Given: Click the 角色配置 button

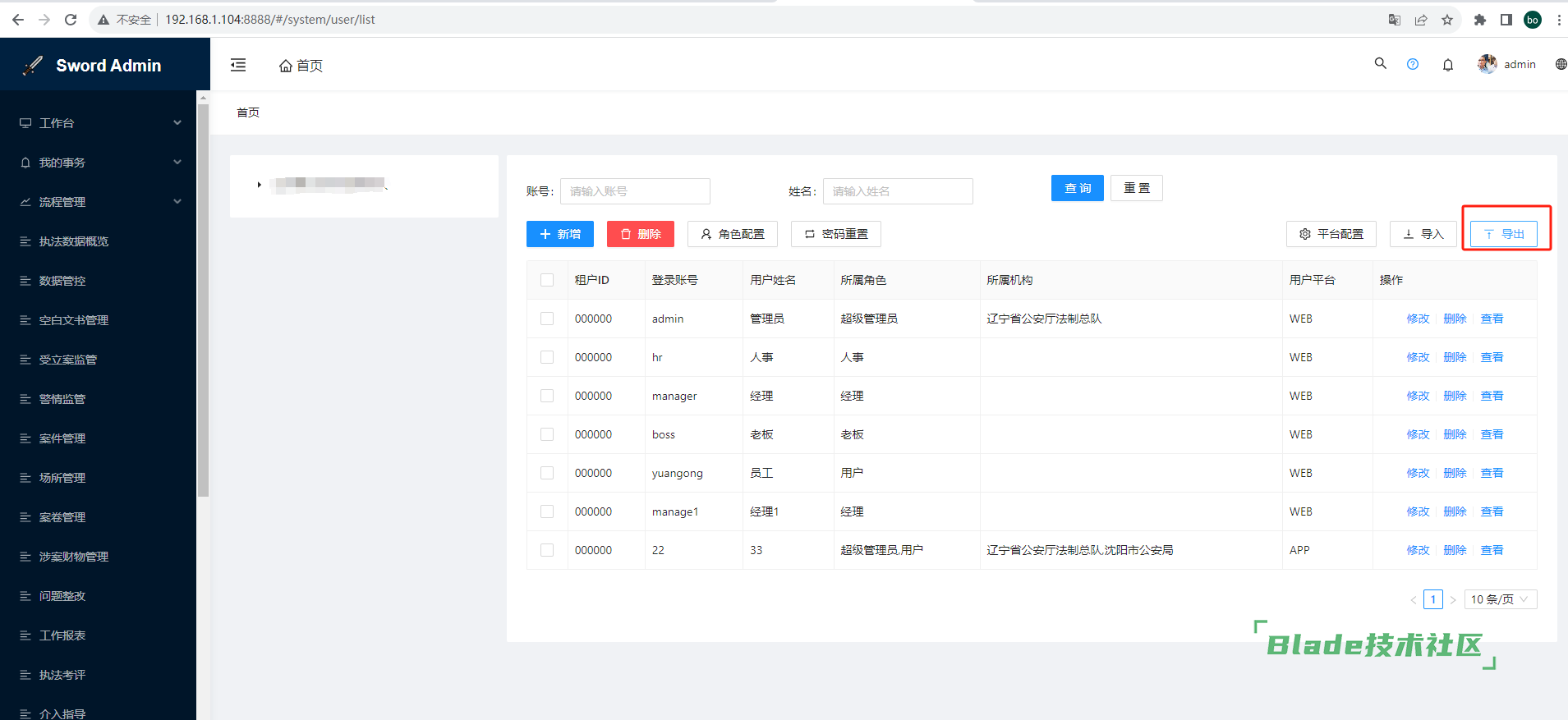Looking at the screenshot, I should pyautogui.click(x=733, y=234).
